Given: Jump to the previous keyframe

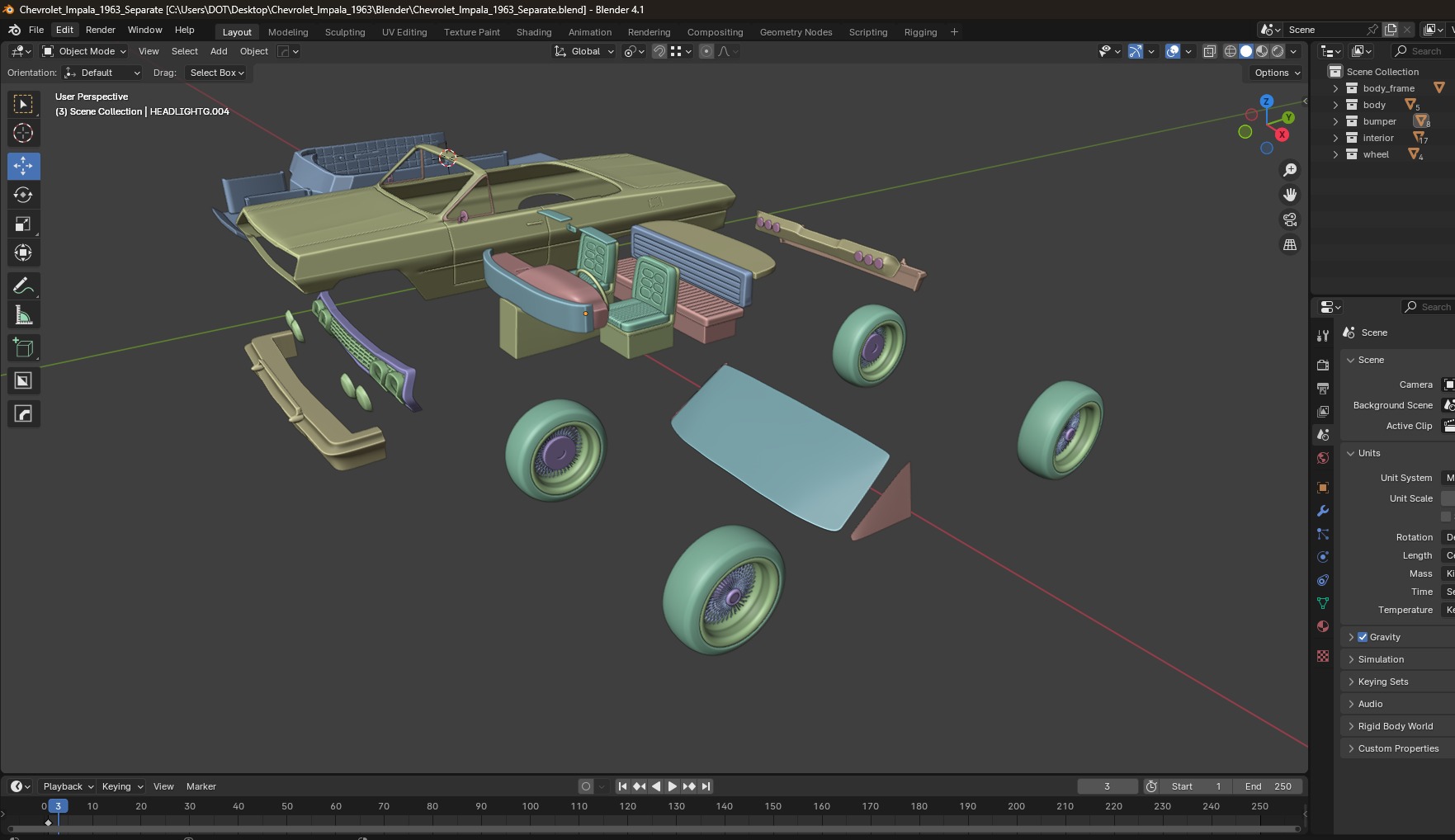Looking at the screenshot, I should pyautogui.click(x=639, y=786).
